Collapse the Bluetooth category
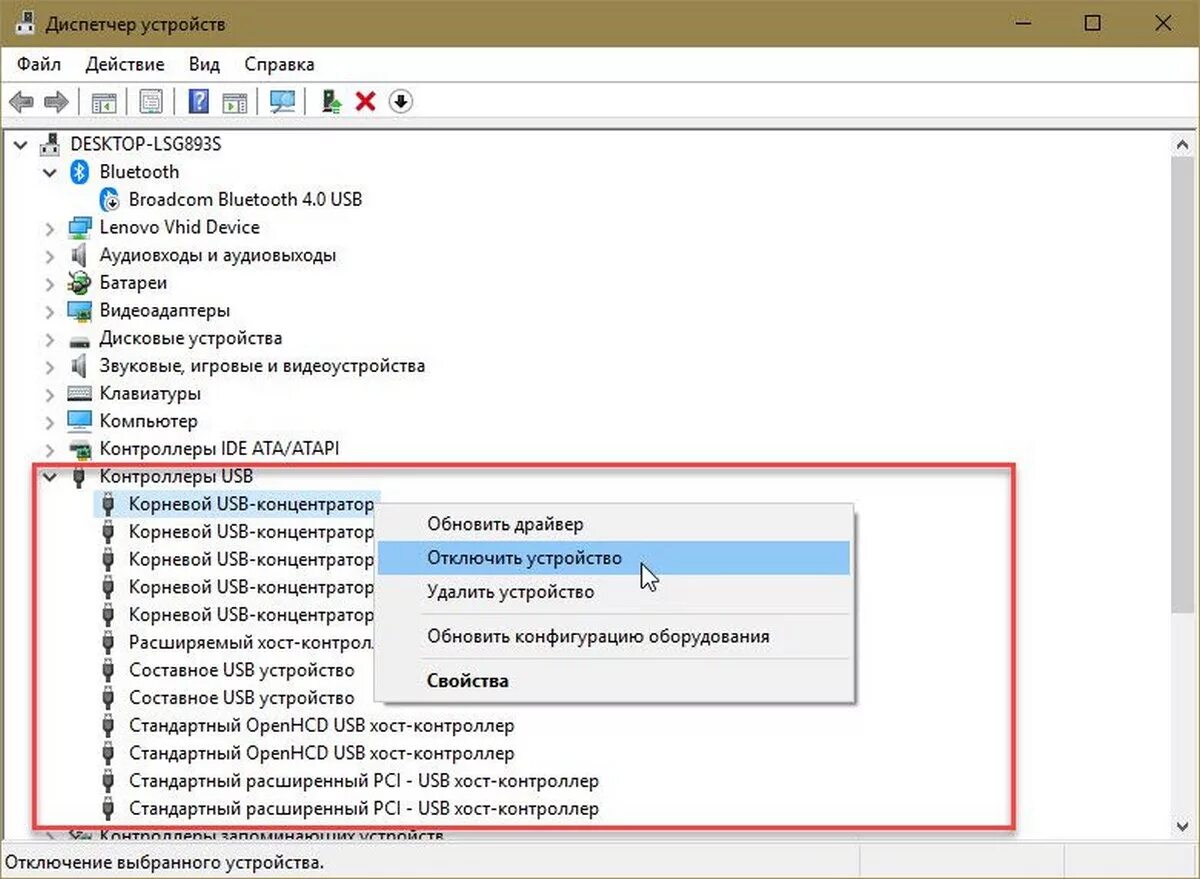Viewport: 1200px width, 879px height. coord(50,172)
